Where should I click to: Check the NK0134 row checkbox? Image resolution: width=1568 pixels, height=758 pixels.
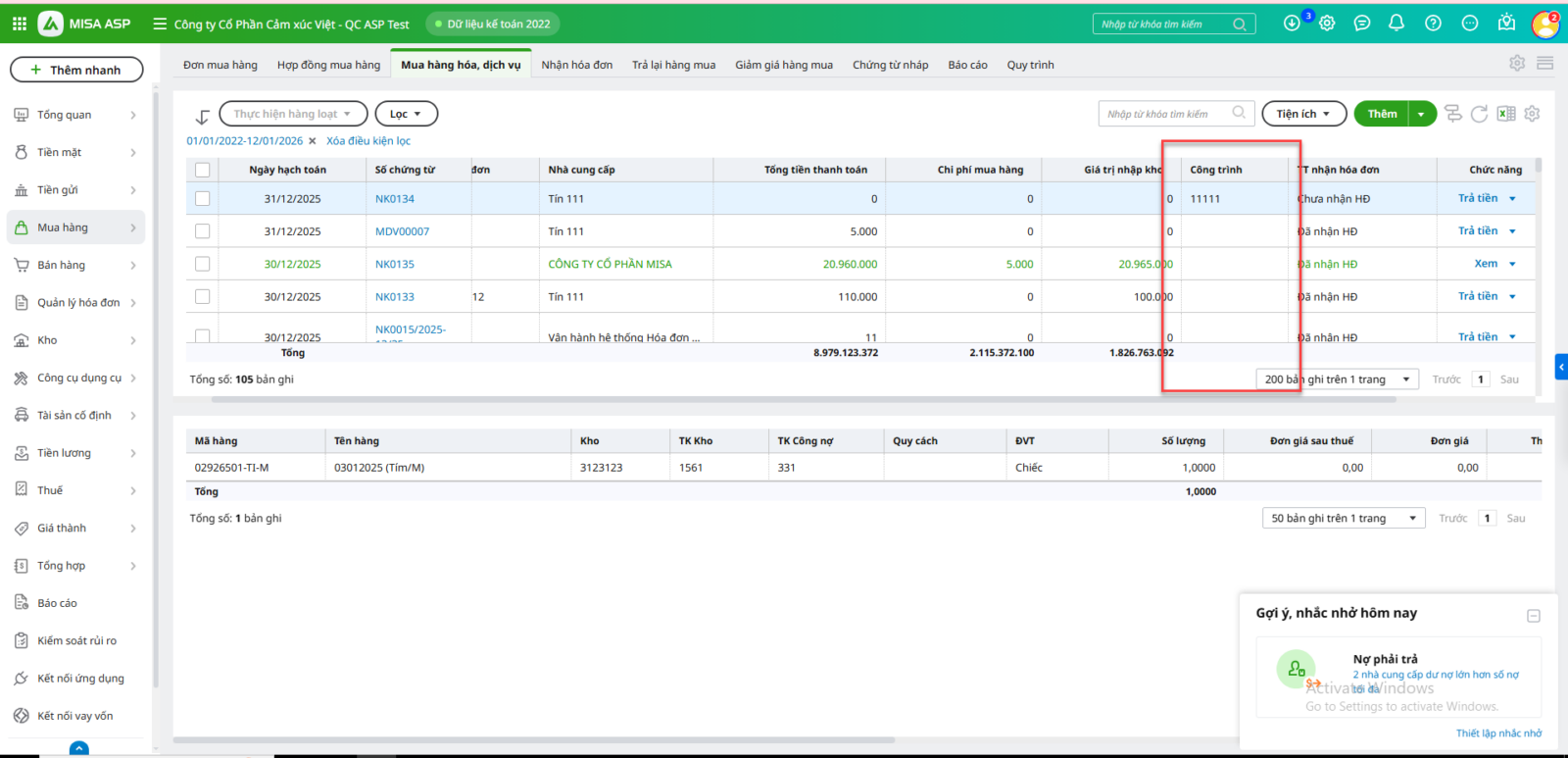(x=203, y=199)
